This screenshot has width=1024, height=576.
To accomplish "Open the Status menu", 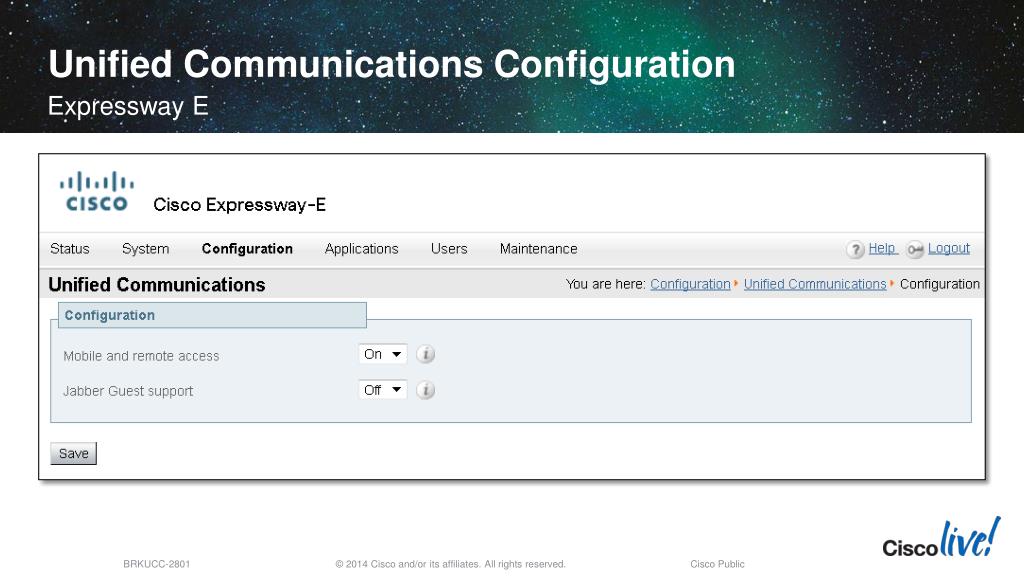I will [70, 249].
